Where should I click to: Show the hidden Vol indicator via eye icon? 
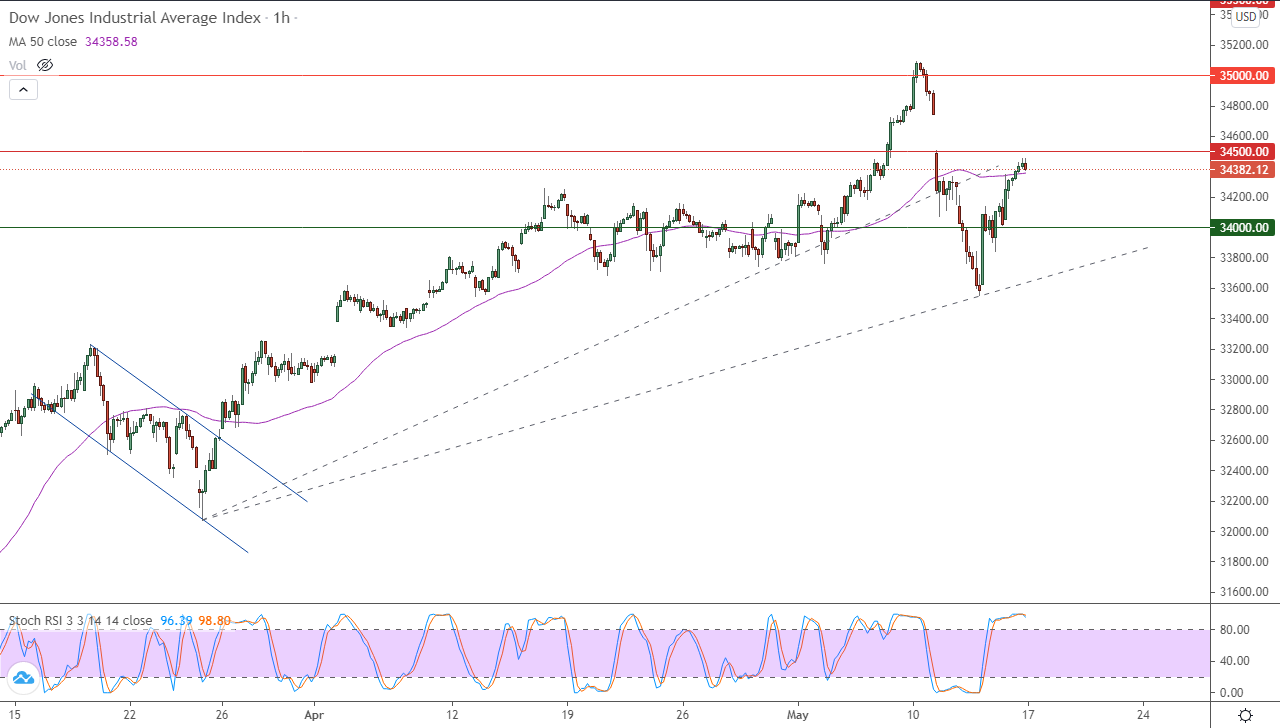point(44,65)
